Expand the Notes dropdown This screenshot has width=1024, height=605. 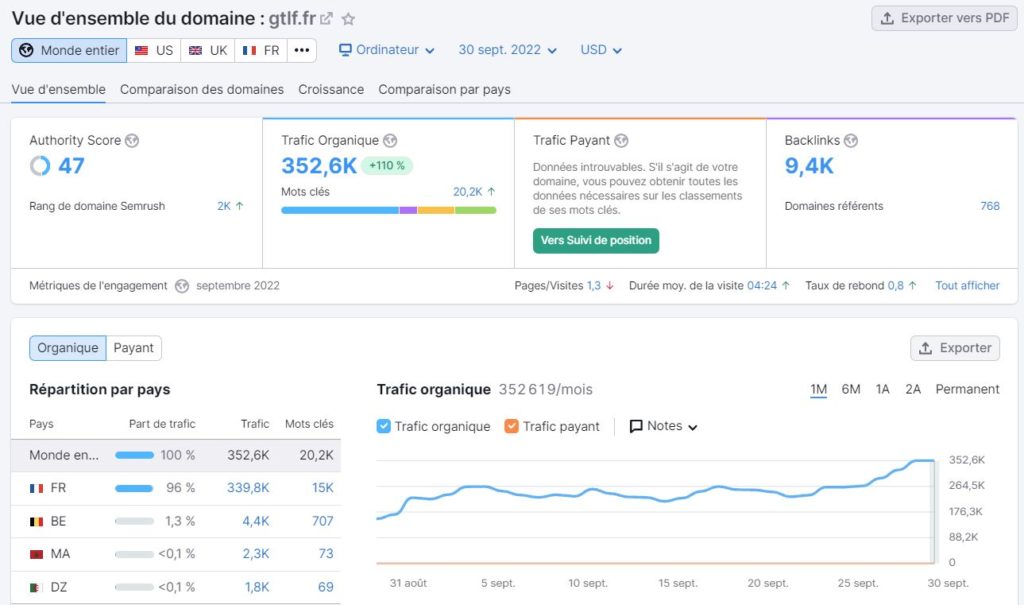coord(664,427)
